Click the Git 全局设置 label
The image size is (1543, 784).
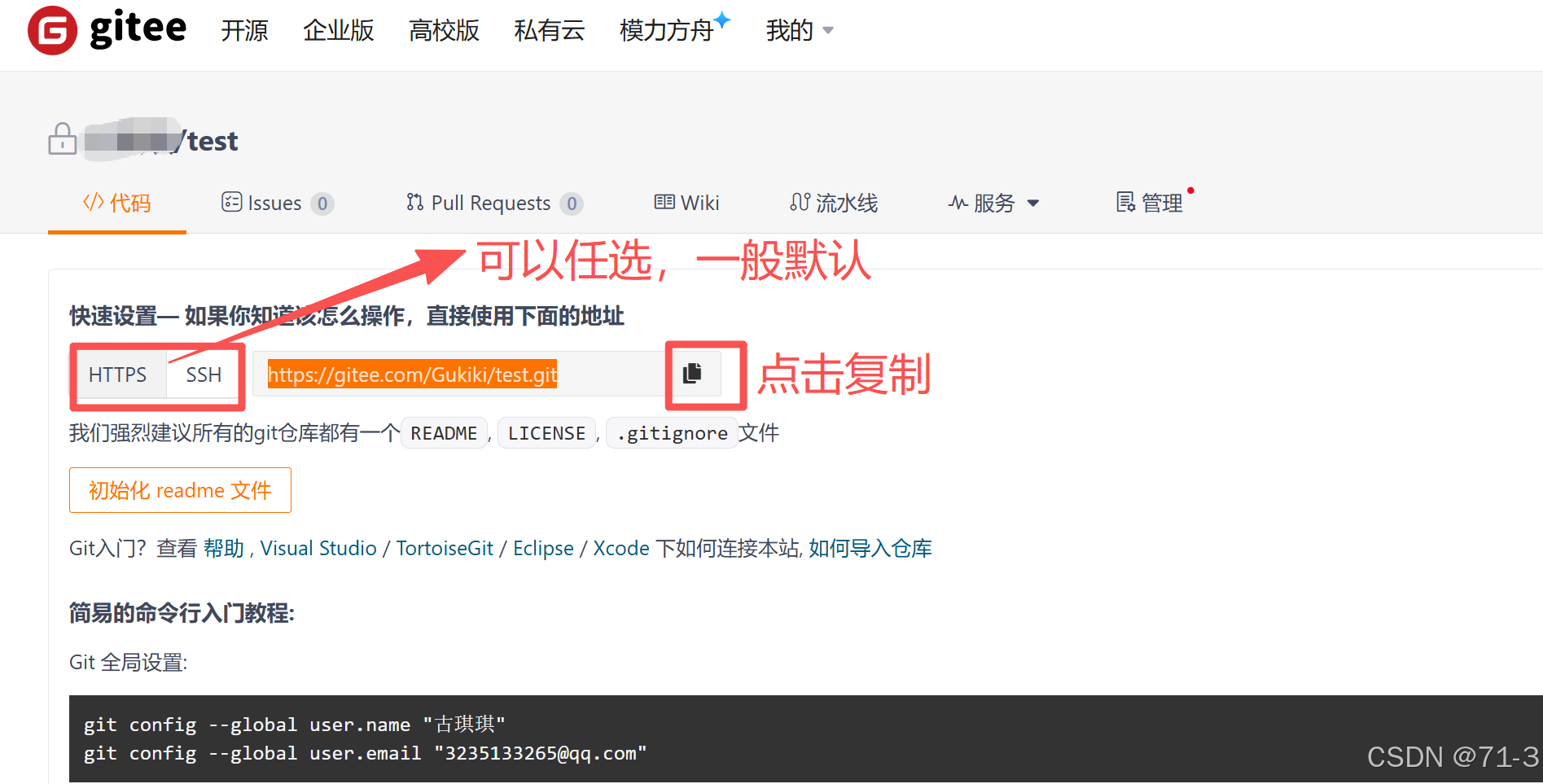[128, 662]
